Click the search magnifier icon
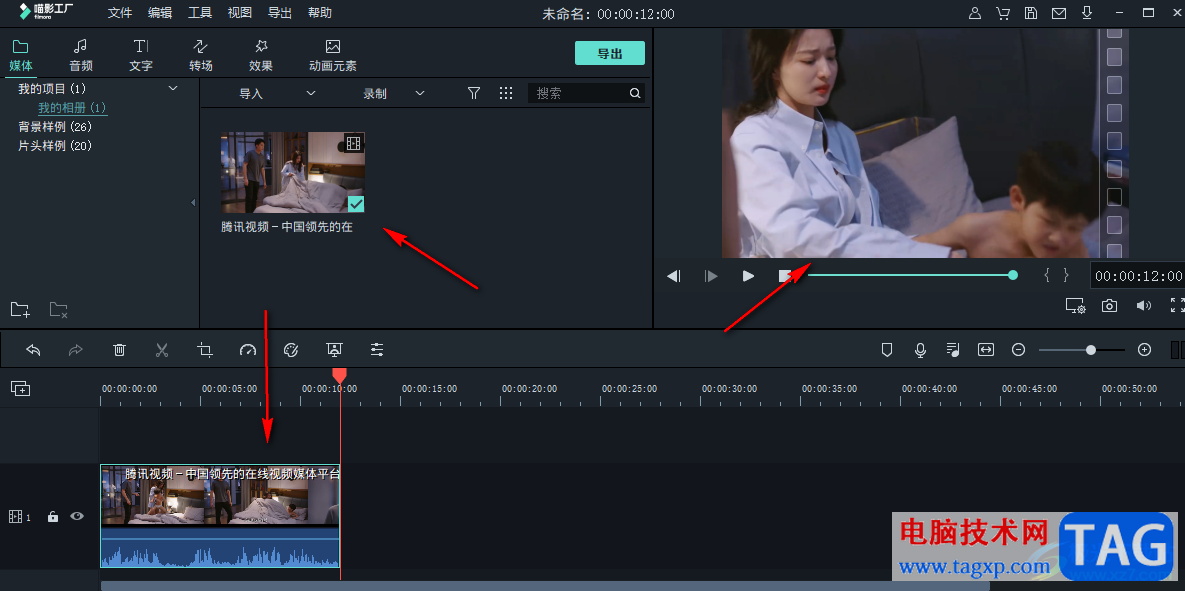1185x591 pixels. click(636, 93)
